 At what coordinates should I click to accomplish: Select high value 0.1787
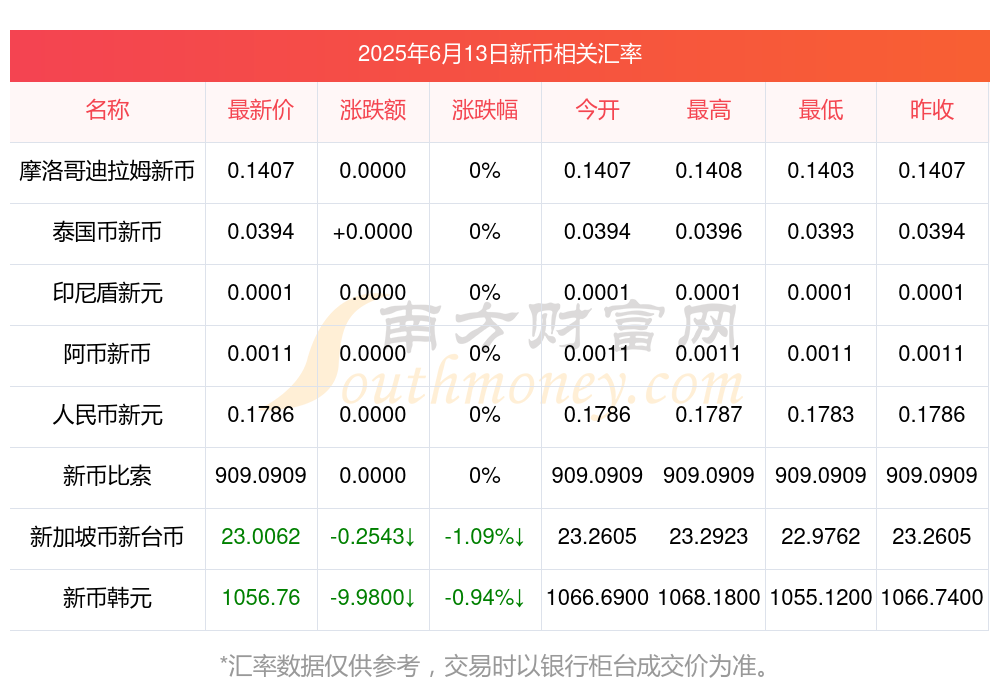[709, 415]
